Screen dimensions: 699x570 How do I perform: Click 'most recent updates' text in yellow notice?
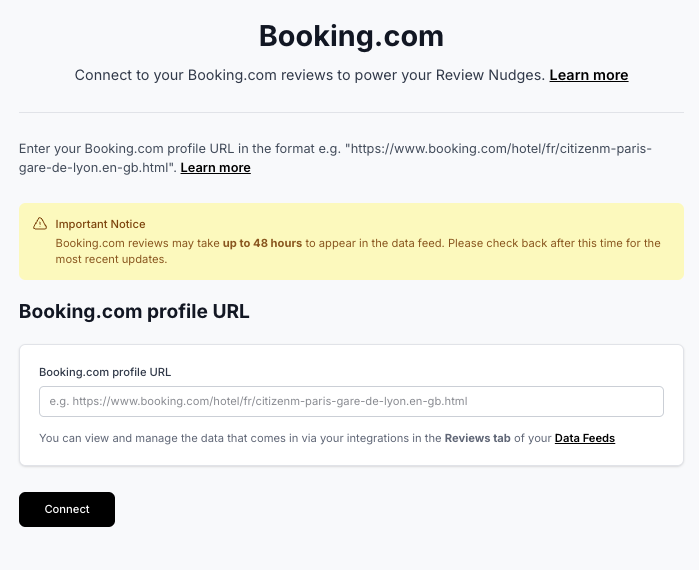[x=111, y=259]
